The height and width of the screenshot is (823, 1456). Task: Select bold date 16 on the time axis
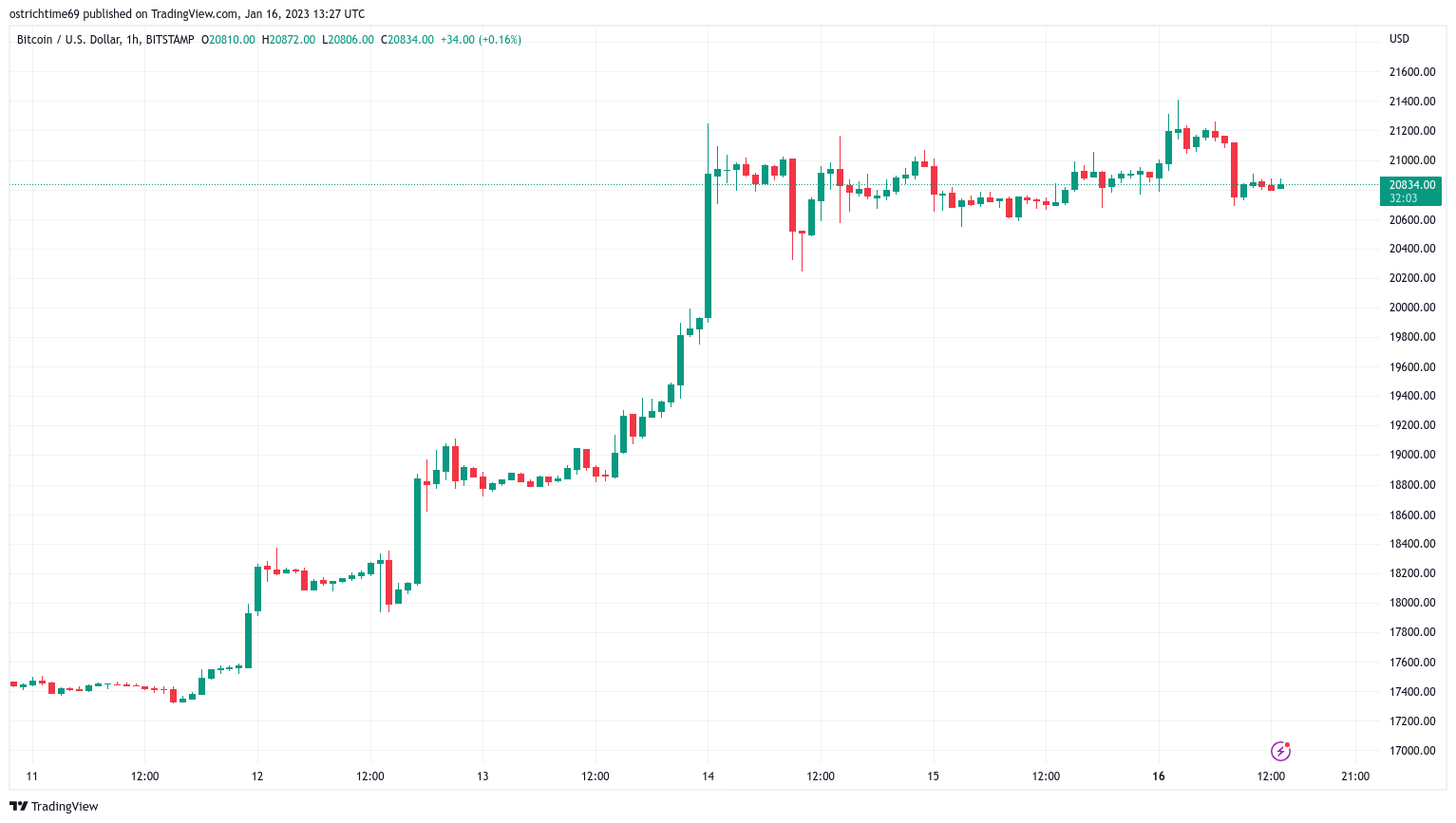[1159, 776]
